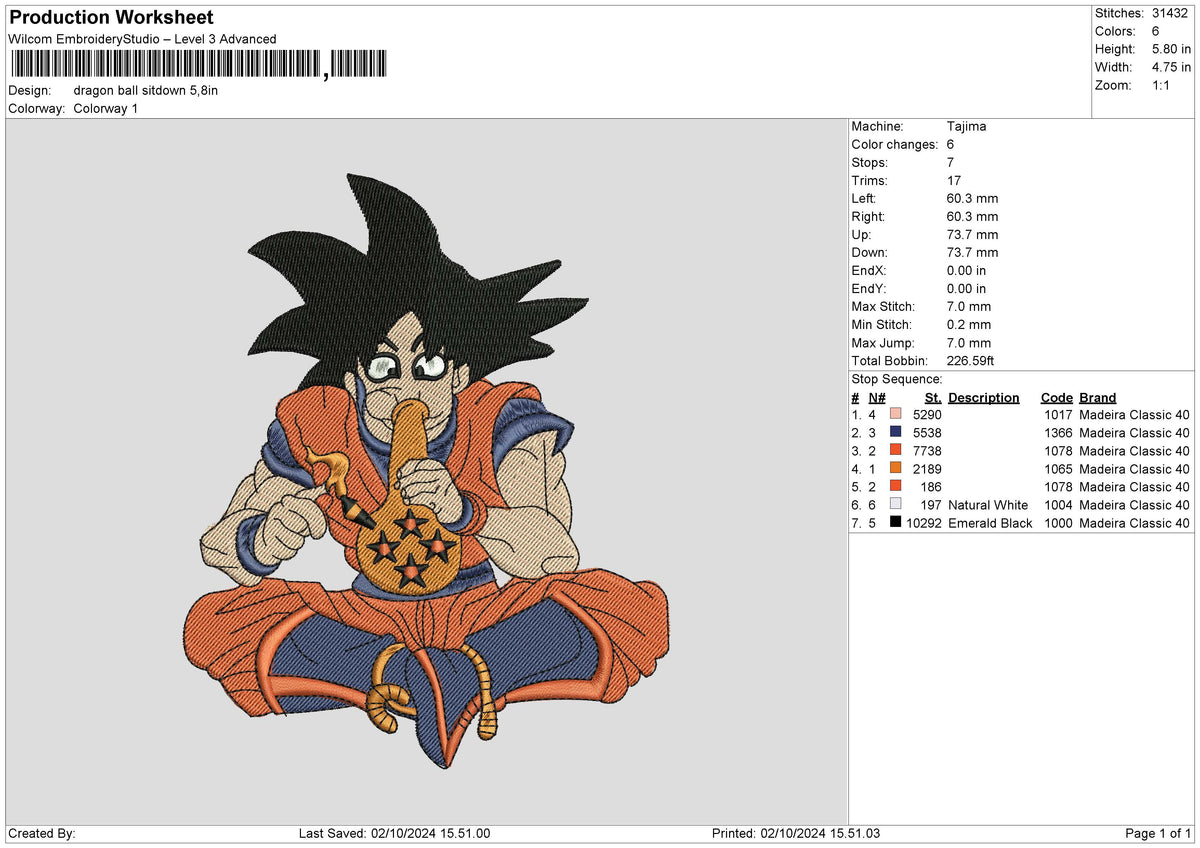Click stitch count '5290' in stop 1 row
The height and width of the screenshot is (848, 1200).
tap(927, 414)
